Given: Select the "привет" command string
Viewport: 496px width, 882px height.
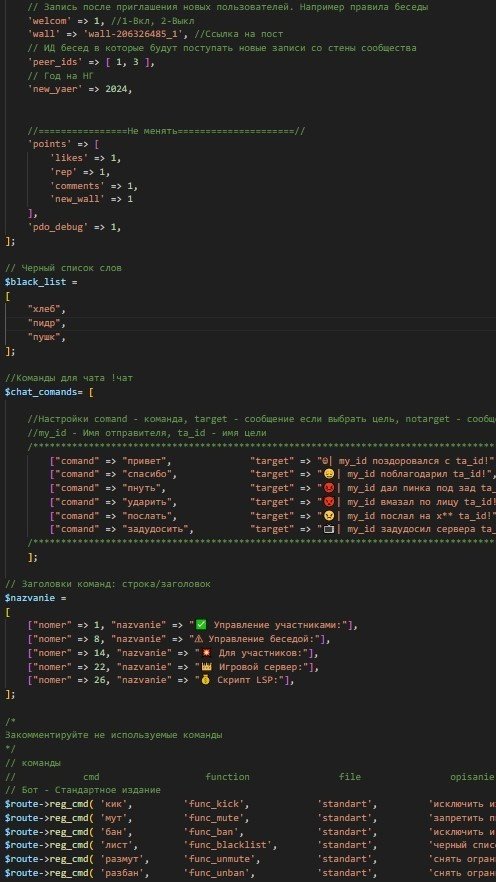Looking at the screenshot, I should [144, 461].
